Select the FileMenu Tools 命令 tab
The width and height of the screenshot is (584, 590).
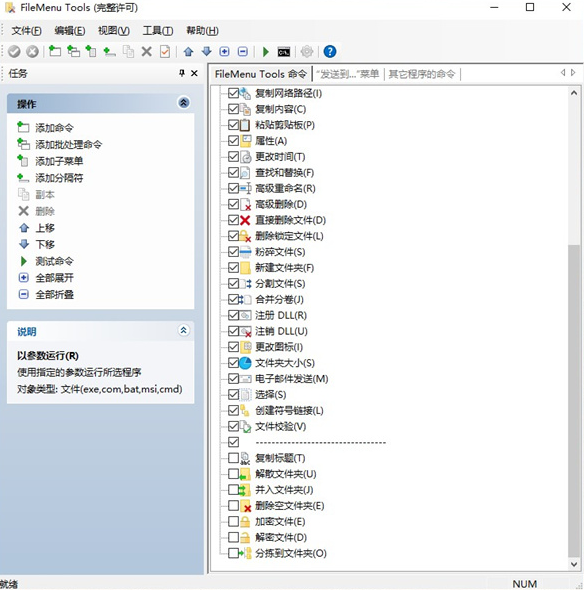point(261,74)
